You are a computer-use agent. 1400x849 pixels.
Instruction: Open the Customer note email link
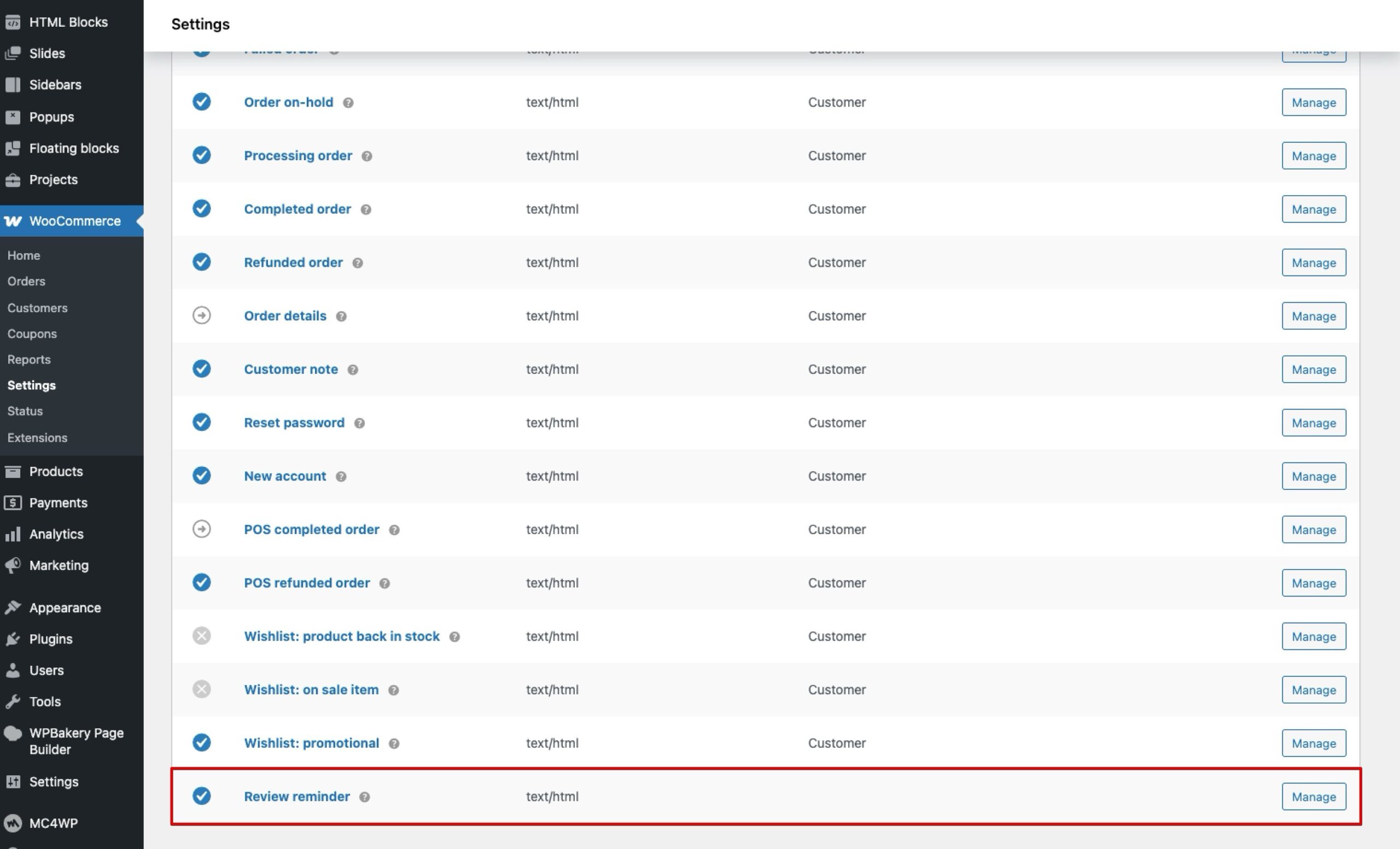point(291,369)
